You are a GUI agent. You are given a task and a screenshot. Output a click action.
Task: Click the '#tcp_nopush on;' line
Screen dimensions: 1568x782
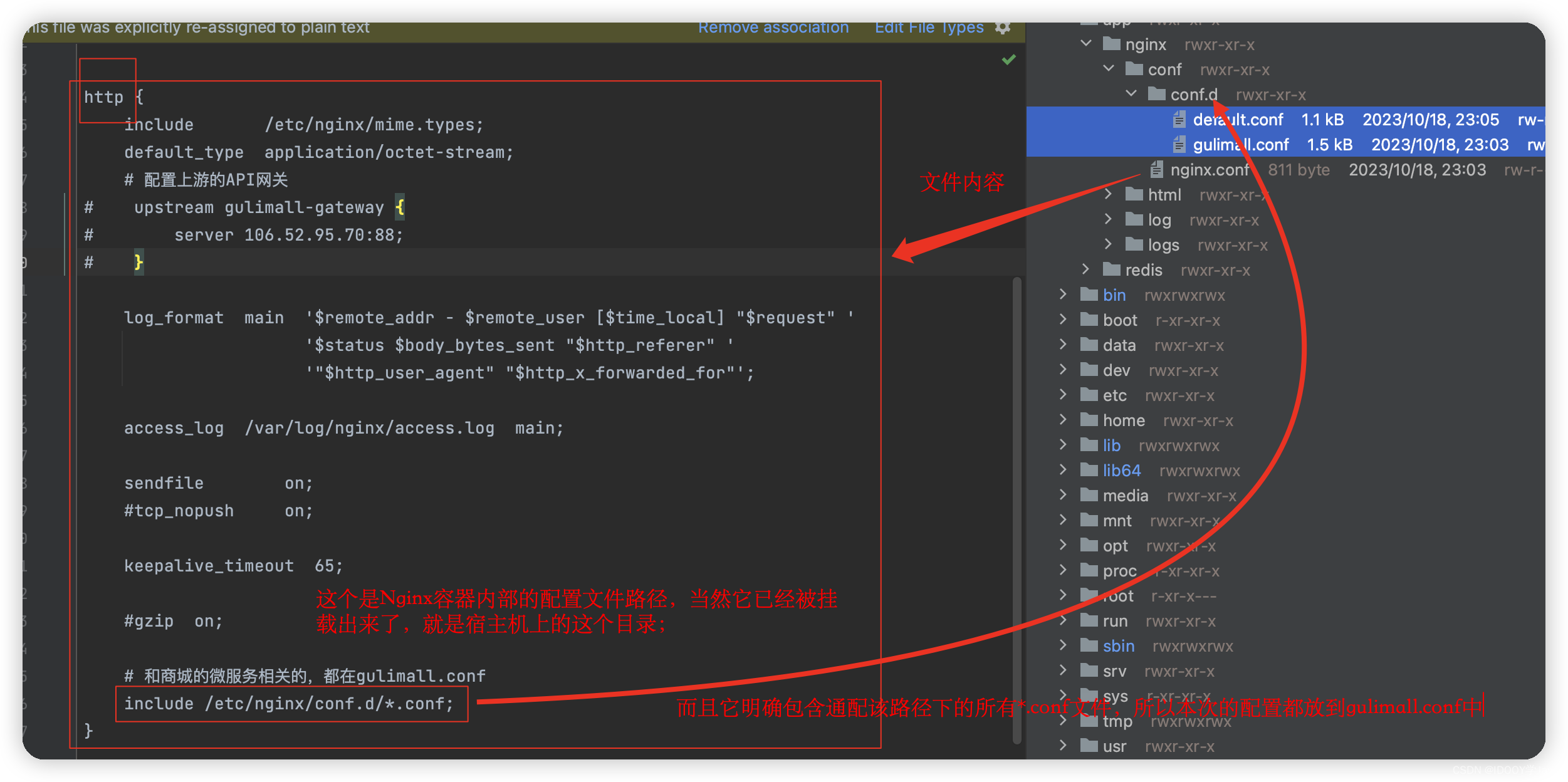pos(218,511)
